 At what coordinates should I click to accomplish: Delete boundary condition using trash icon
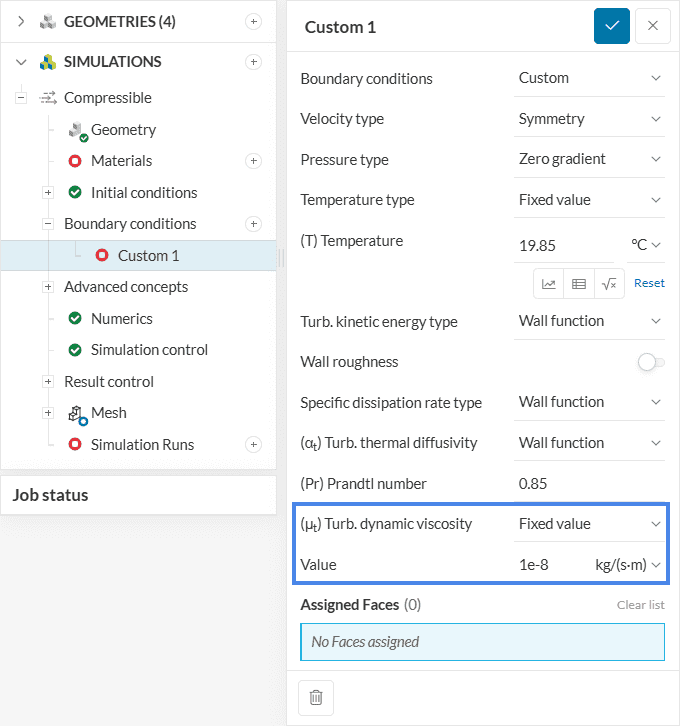pyautogui.click(x=316, y=698)
